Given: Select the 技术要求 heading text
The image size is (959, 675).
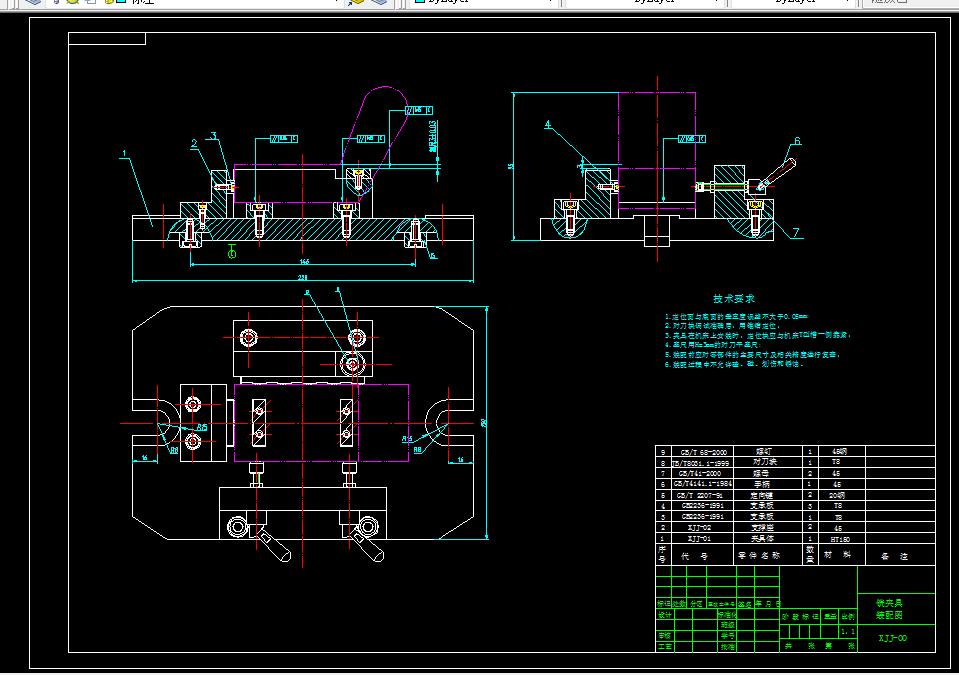Looking at the screenshot, I should (733, 298).
